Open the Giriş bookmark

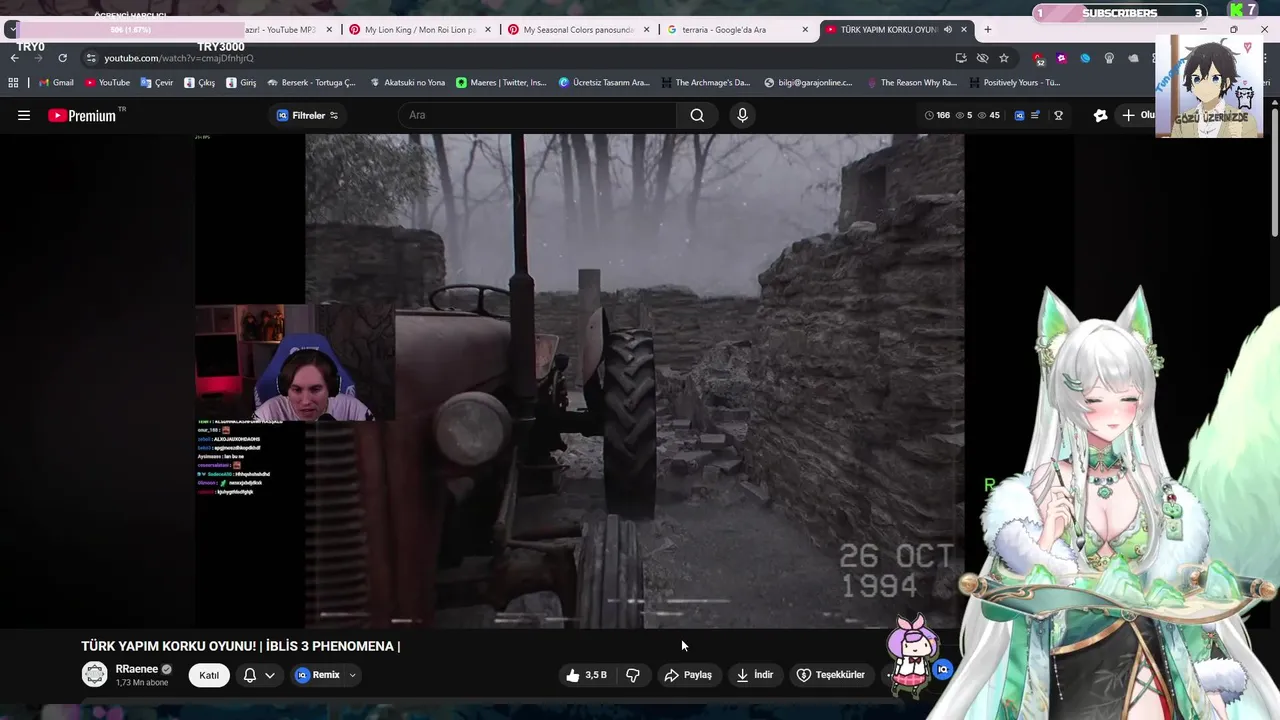[x=241, y=83]
